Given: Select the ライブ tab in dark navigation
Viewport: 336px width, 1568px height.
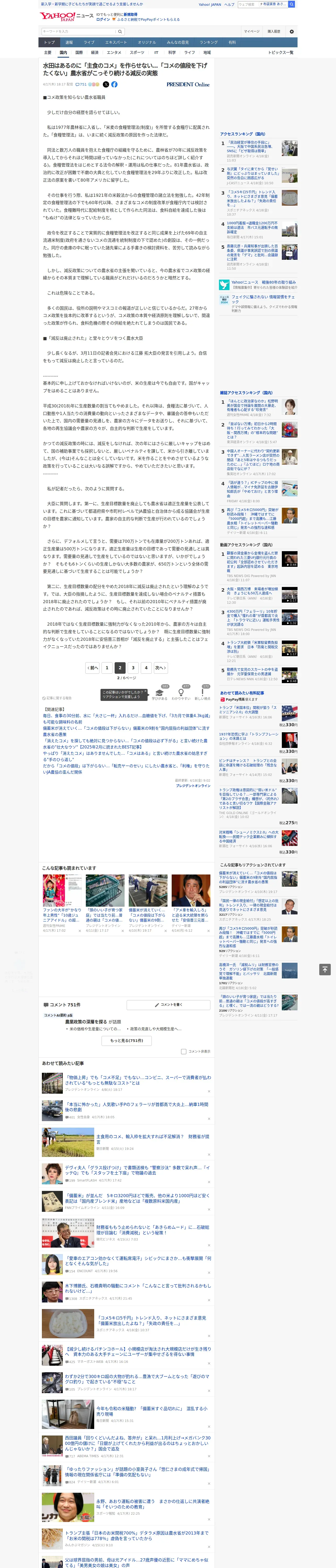Looking at the screenshot, I should coord(89,43).
